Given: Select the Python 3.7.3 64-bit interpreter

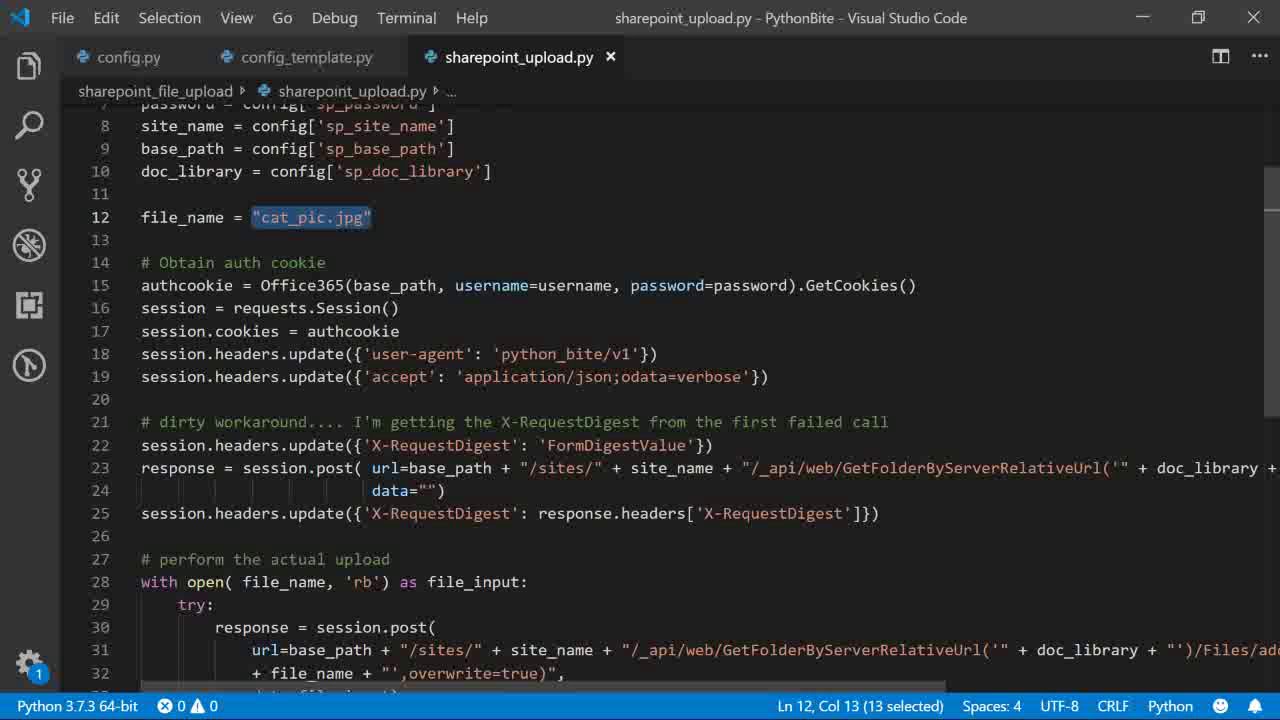Looking at the screenshot, I should point(77,706).
